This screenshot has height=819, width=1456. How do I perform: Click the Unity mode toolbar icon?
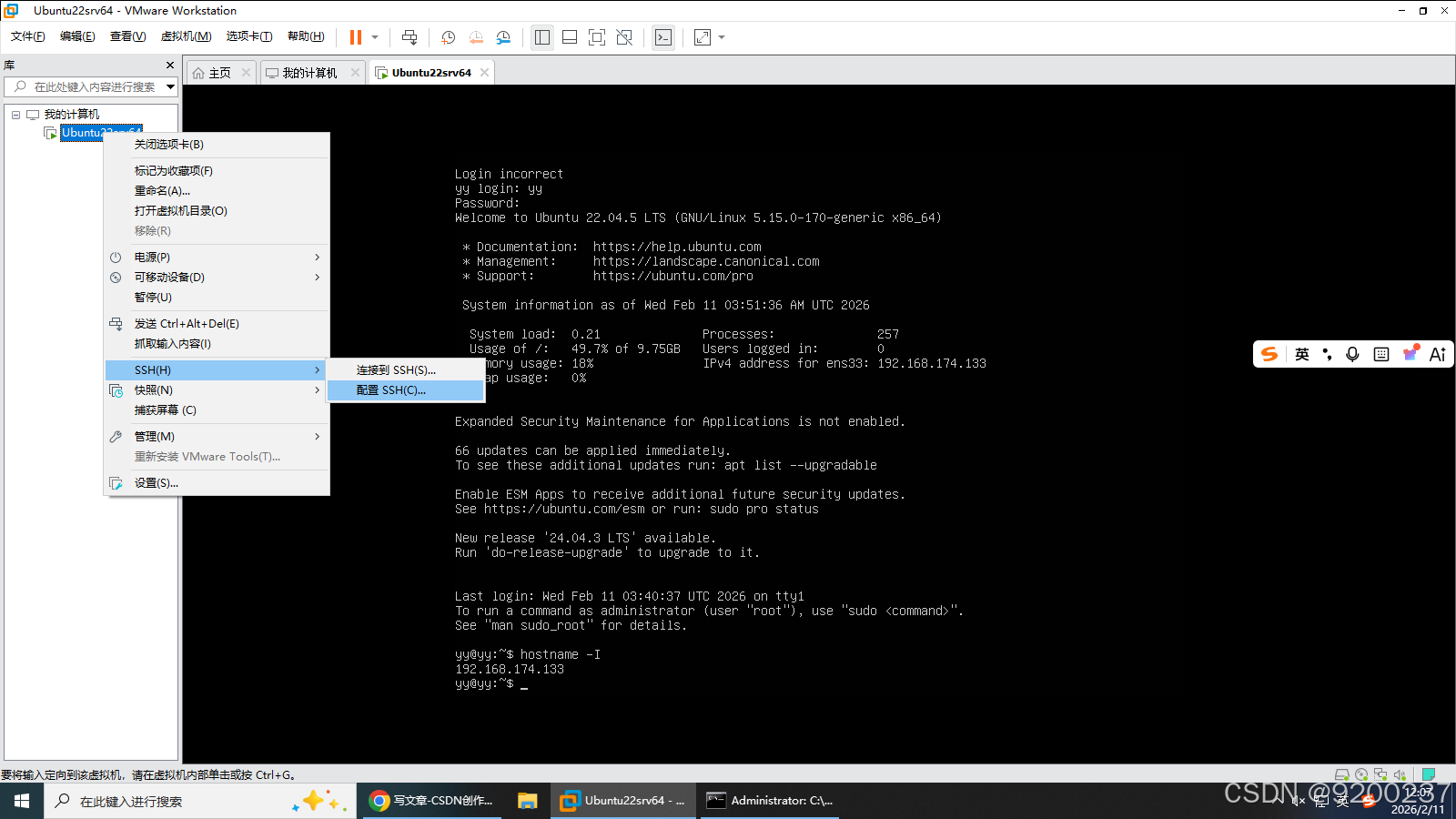[x=624, y=37]
